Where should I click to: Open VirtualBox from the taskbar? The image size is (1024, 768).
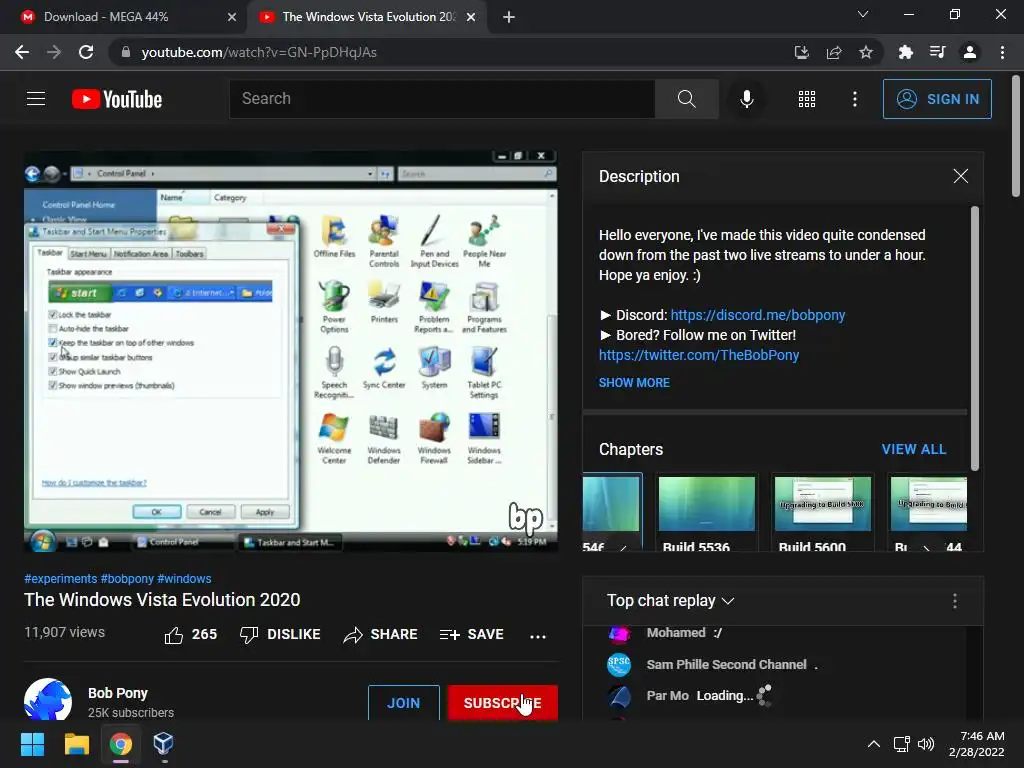tap(163, 744)
